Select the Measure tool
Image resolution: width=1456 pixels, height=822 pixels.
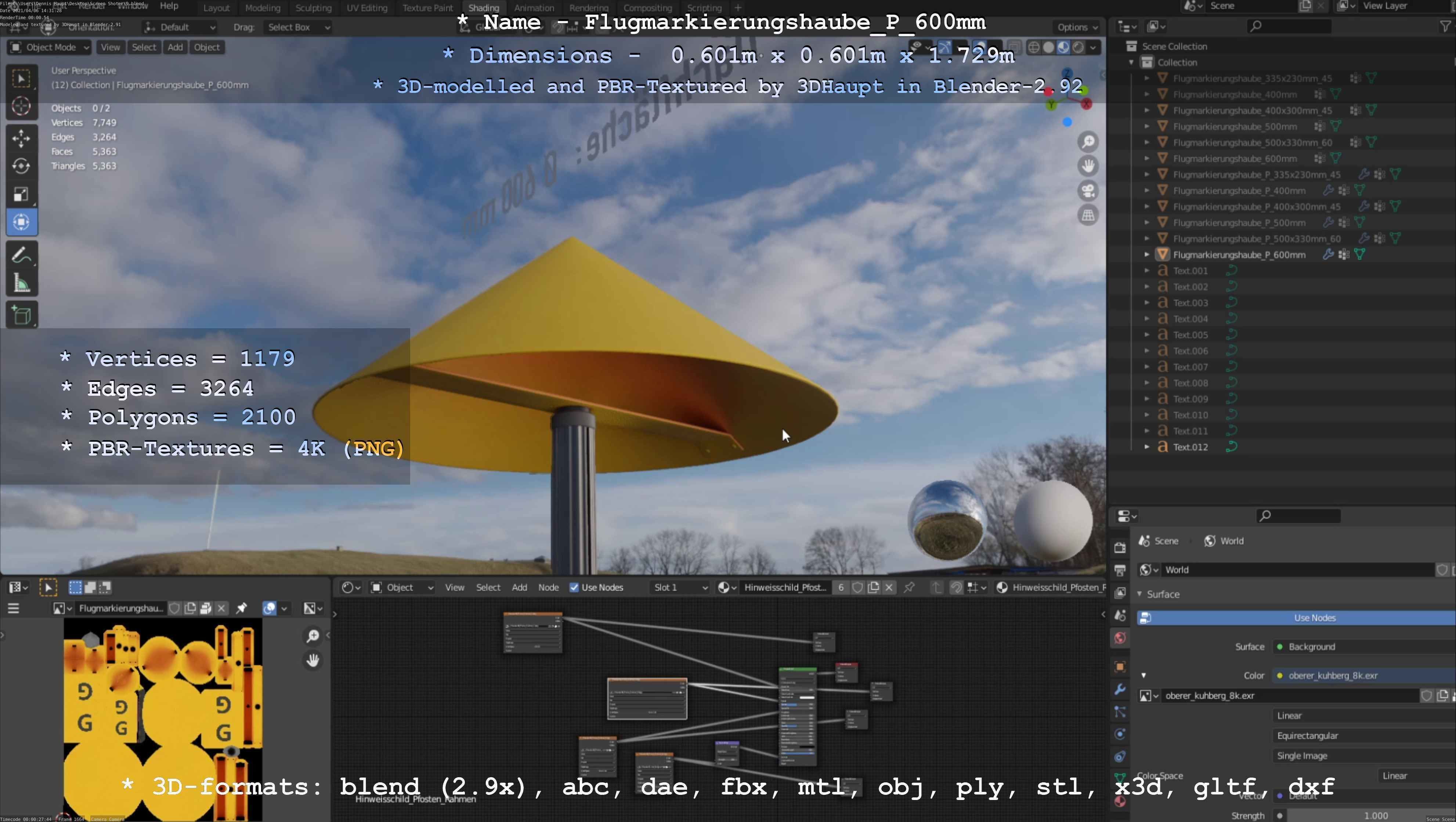(21, 283)
